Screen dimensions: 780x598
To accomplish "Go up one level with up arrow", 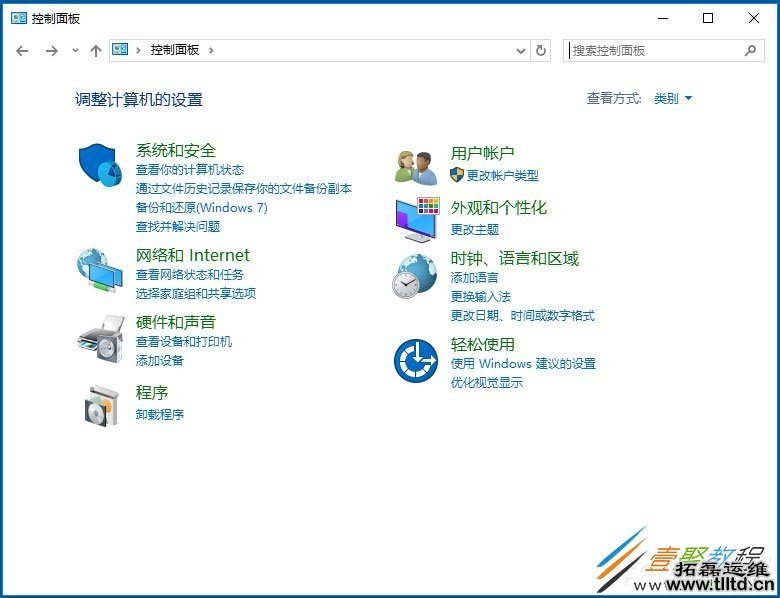I will (96, 51).
